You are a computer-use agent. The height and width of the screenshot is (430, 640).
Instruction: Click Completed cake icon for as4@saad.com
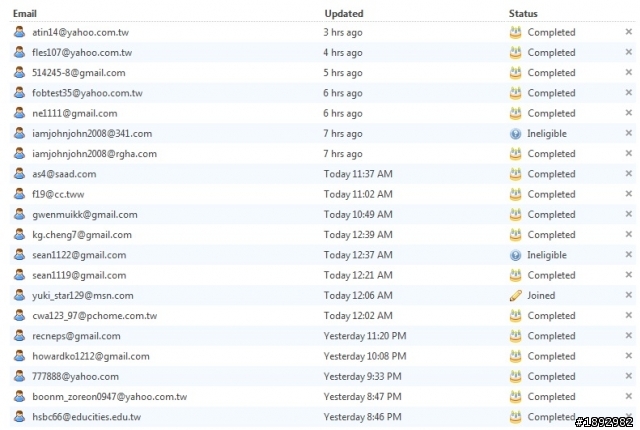click(516, 174)
